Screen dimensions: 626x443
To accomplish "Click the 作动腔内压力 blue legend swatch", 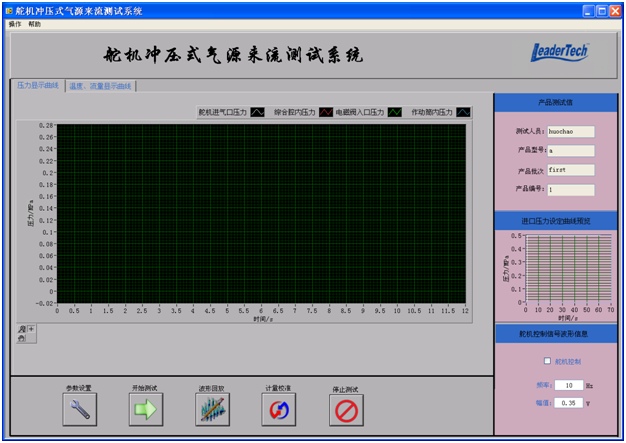I will (464, 113).
